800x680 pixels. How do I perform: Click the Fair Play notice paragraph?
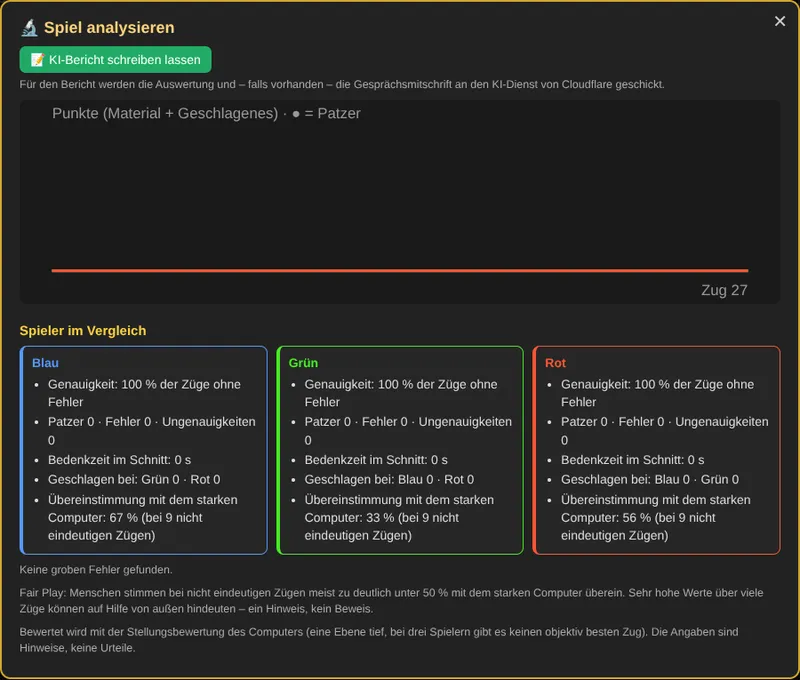[x=391, y=600]
